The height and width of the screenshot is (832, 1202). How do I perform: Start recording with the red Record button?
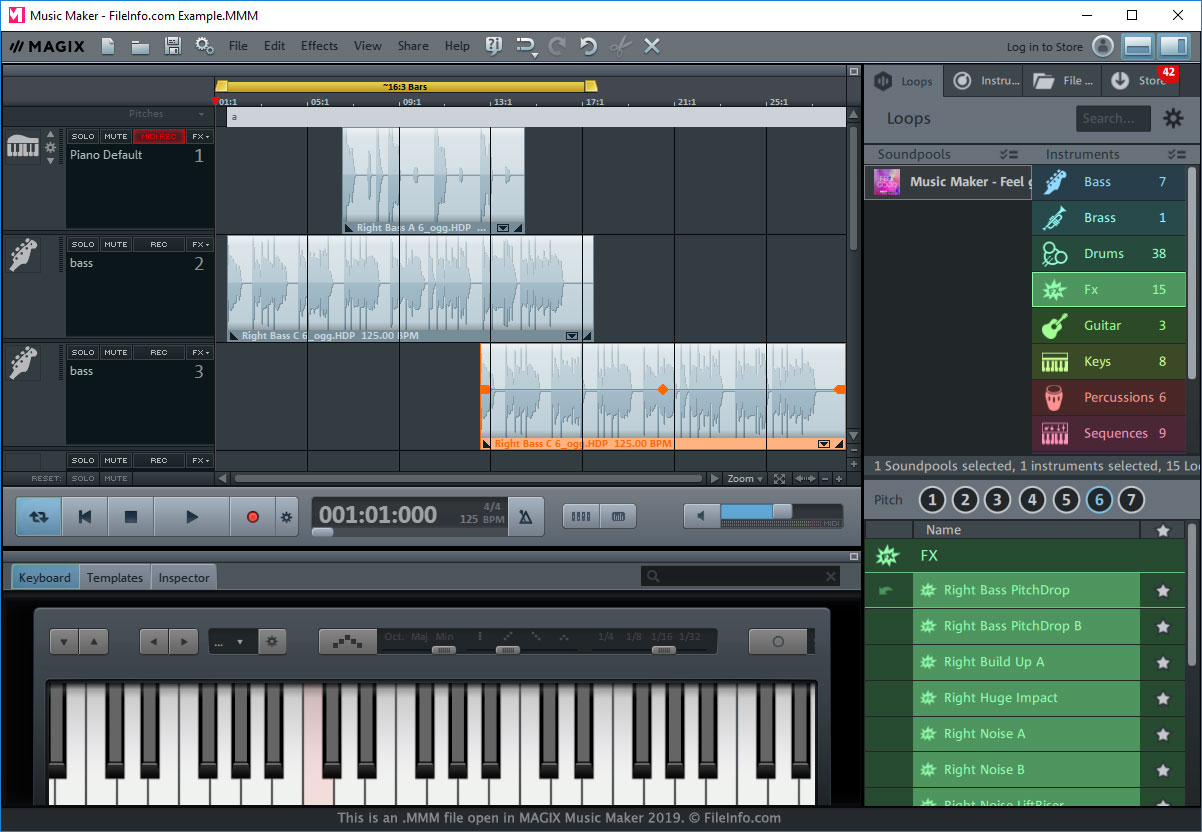click(253, 517)
